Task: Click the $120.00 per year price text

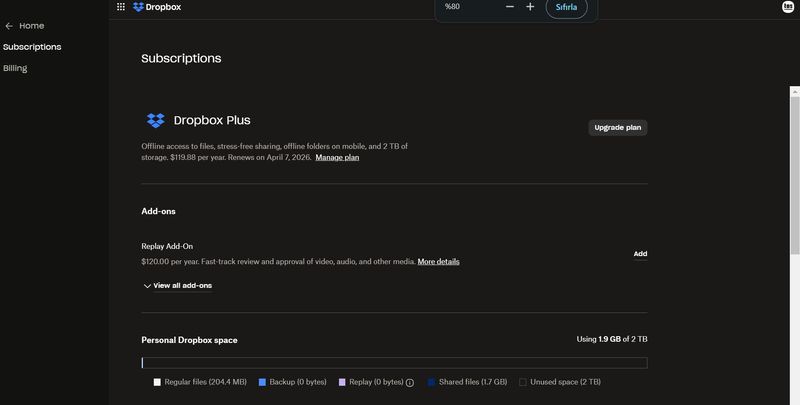Action: click(x=170, y=262)
